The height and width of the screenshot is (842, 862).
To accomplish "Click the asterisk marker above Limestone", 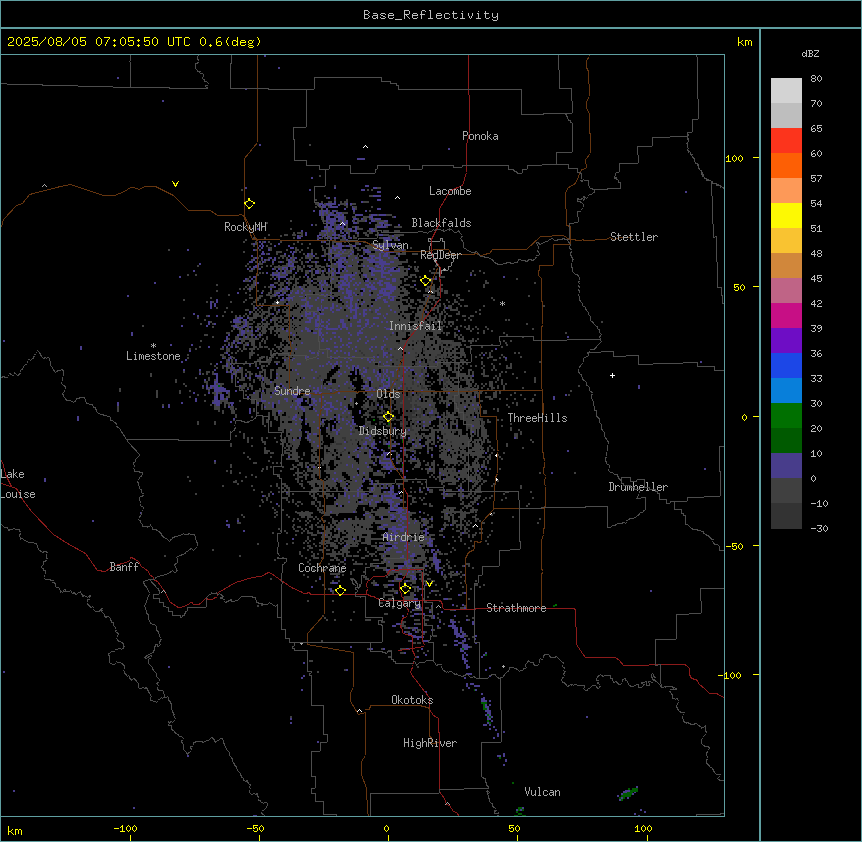I will (x=153, y=346).
